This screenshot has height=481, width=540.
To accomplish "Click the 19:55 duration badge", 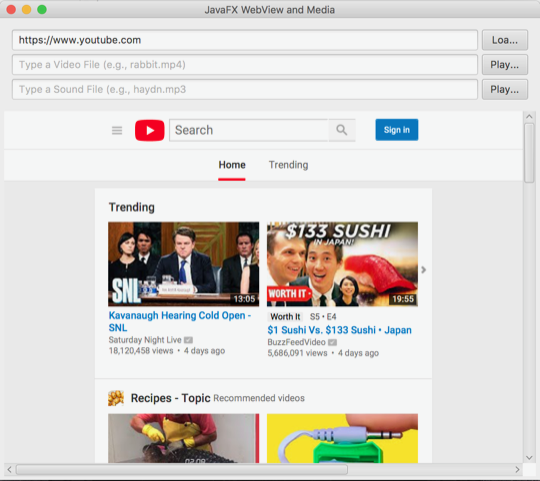I will 403,299.
